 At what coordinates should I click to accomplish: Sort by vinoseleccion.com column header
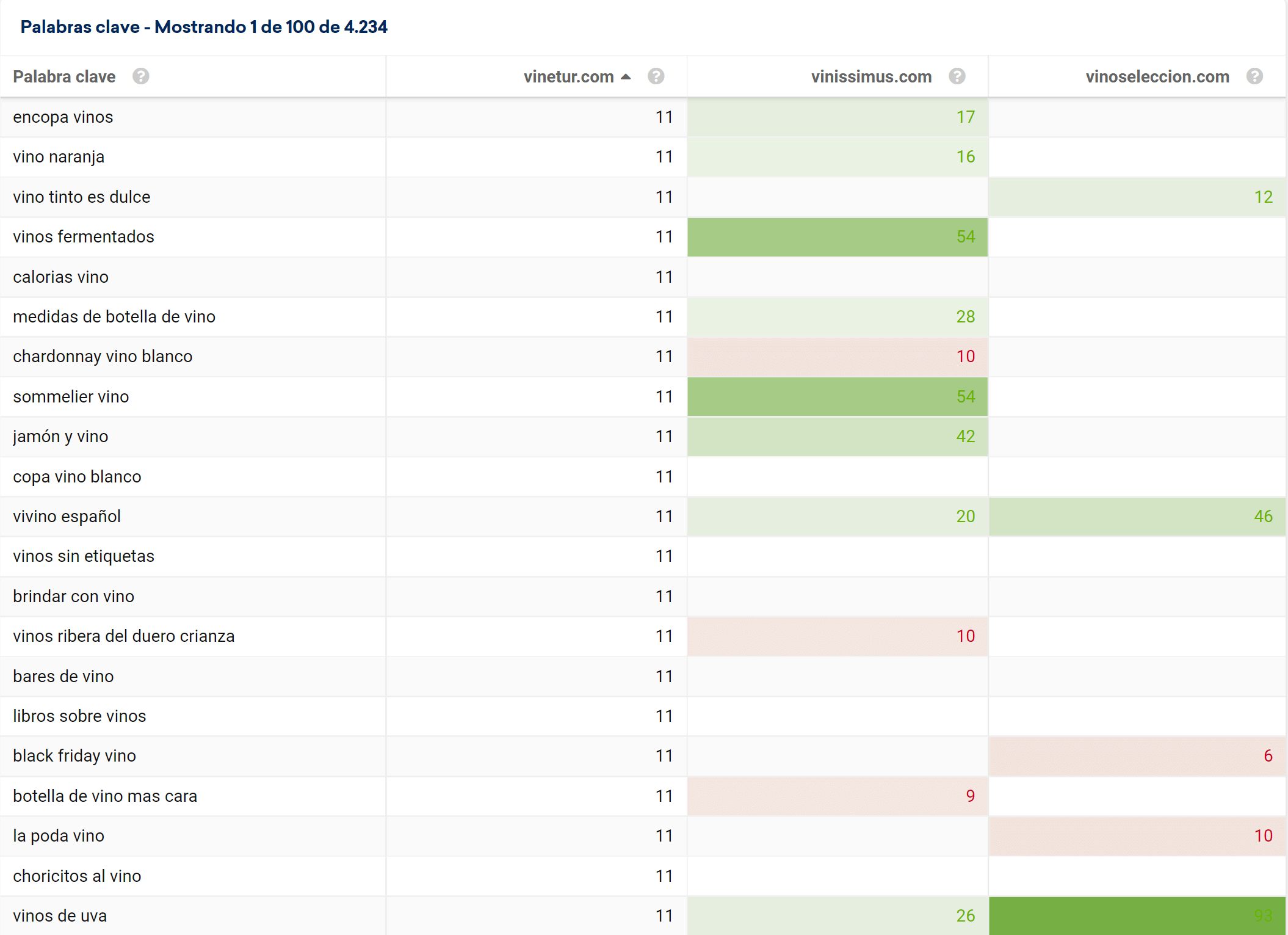[x=1157, y=76]
